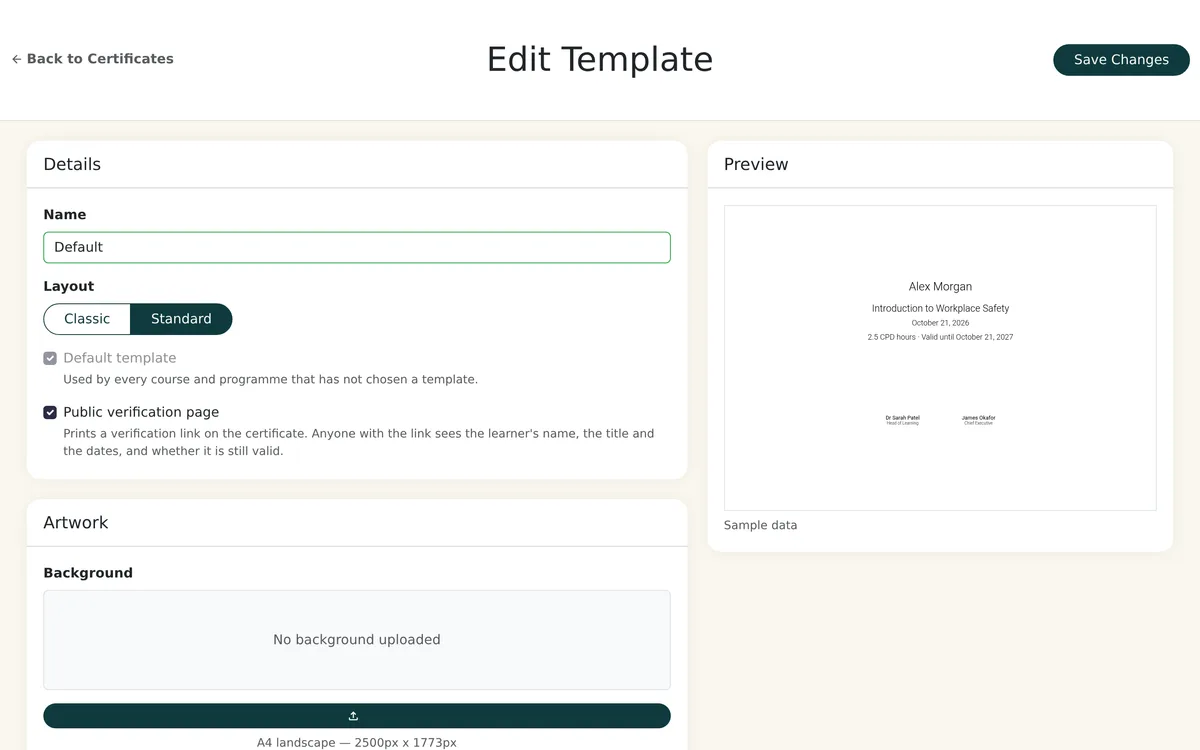Click Dr Sarah Patel signature in preview
The image size is (1200, 750).
click(902, 418)
